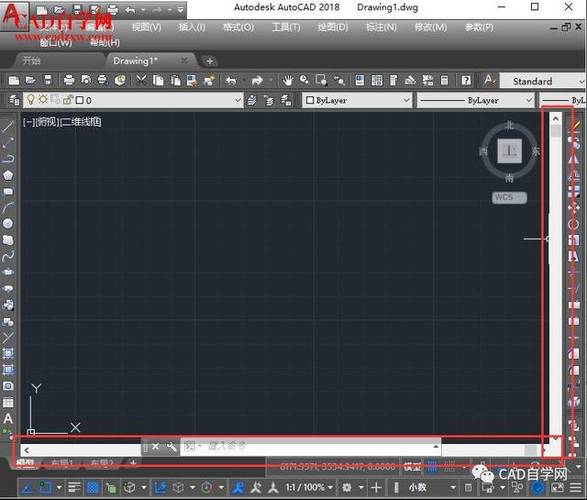Viewport: 587px width, 500px height.
Task: Expand command line history up arrow
Action: [x=436, y=446]
